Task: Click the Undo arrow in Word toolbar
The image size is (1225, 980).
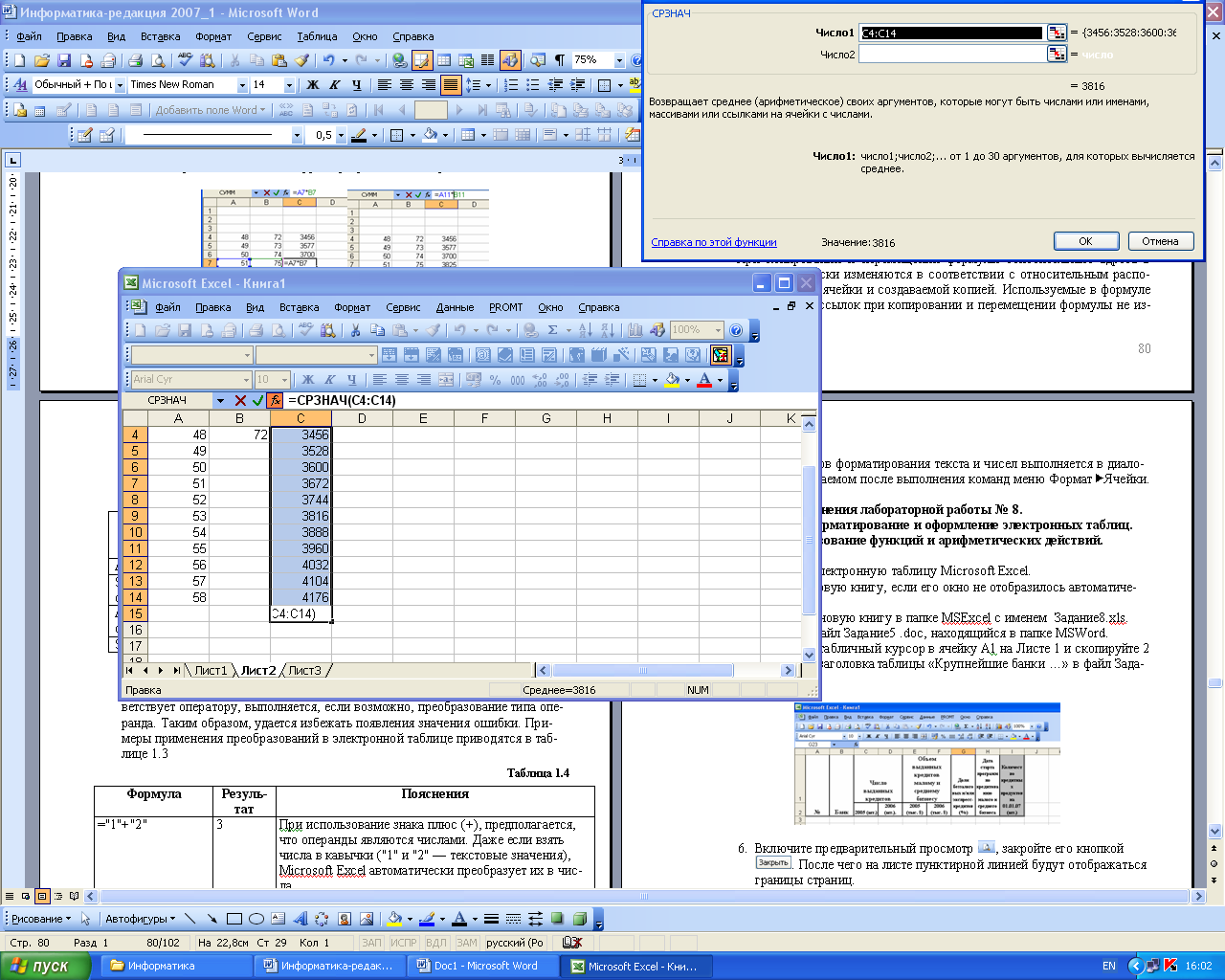Action: (x=328, y=60)
